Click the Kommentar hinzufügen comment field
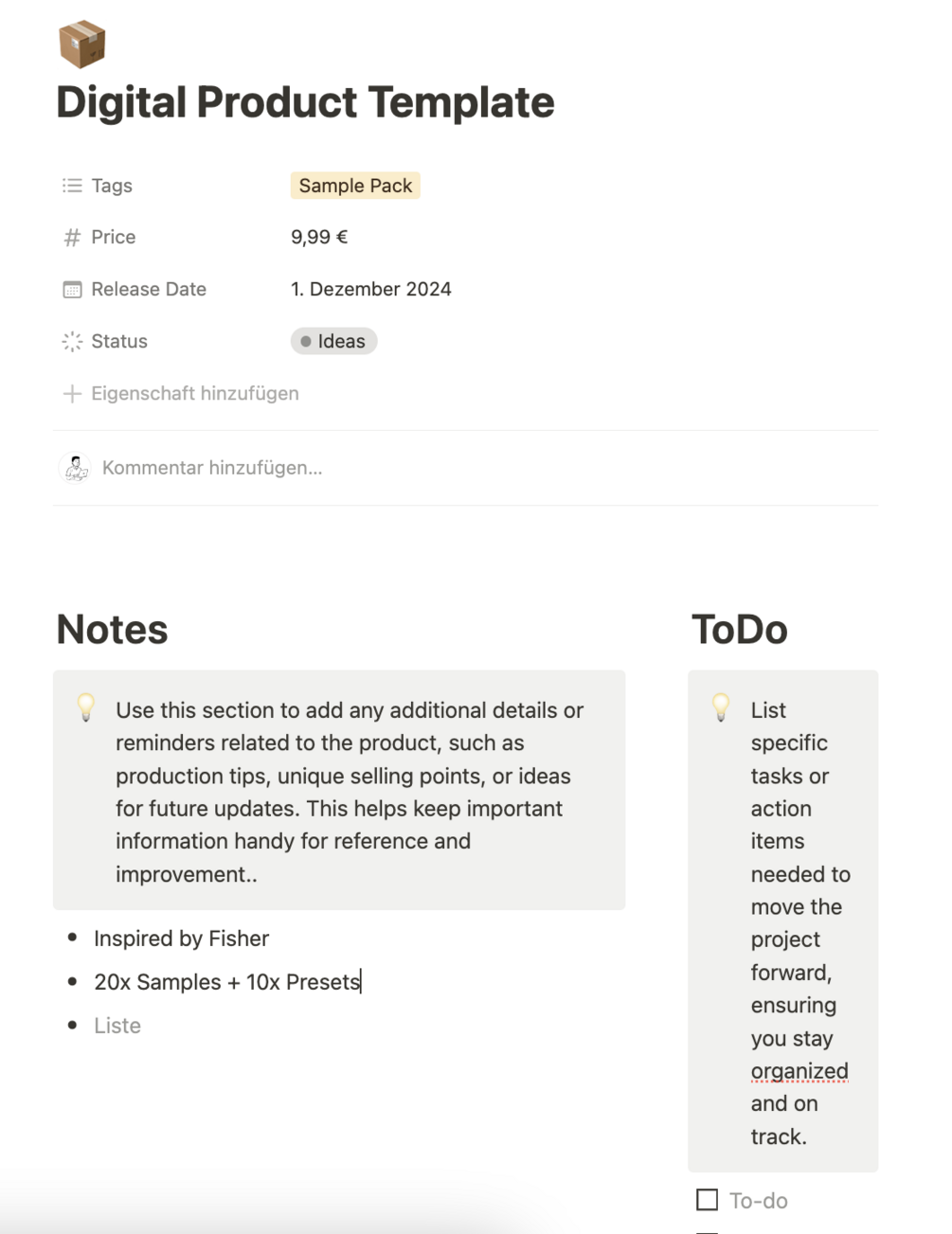952x1234 pixels. tap(212, 468)
